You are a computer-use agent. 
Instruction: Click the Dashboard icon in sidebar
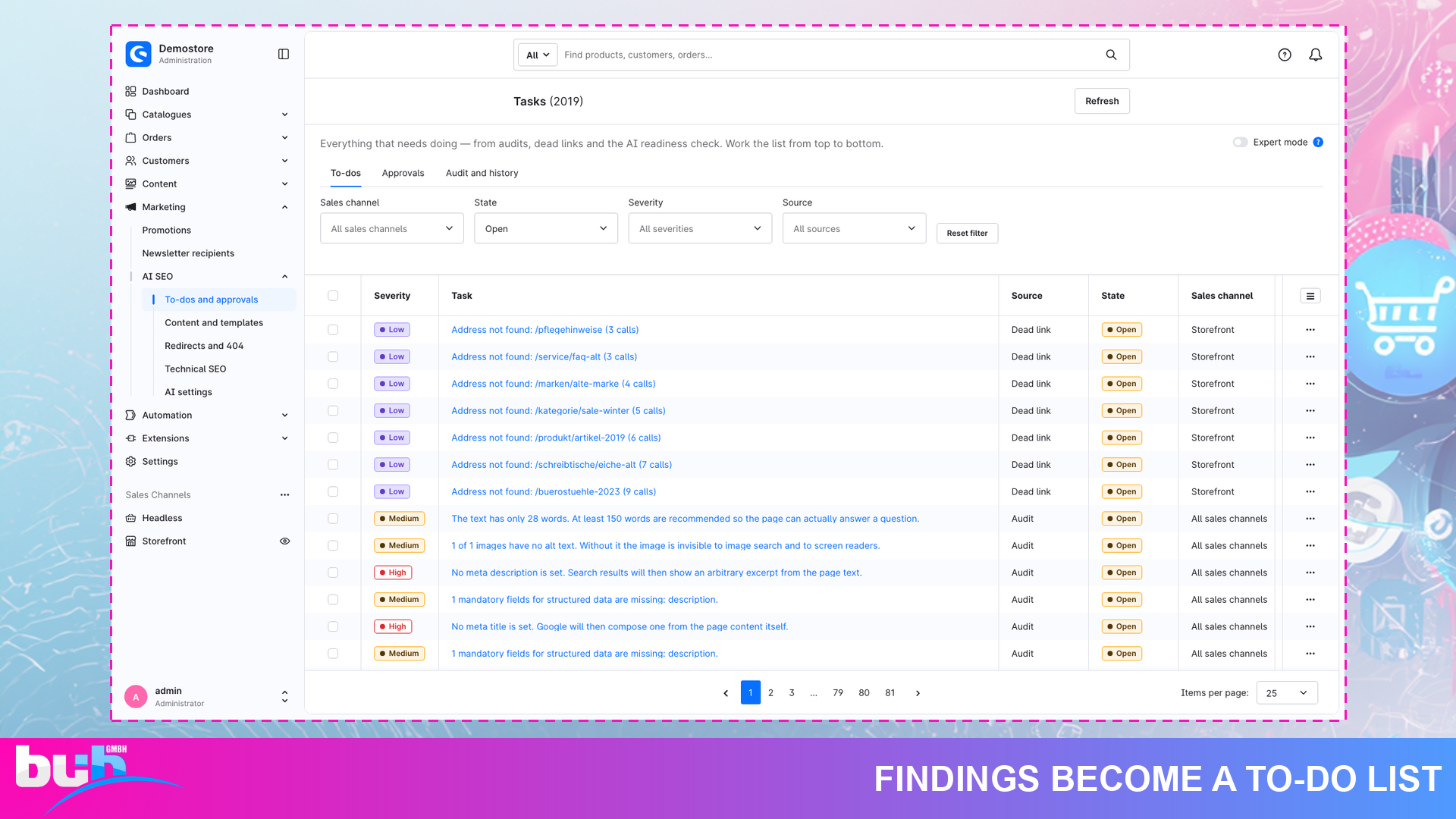(x=130, y=91)
